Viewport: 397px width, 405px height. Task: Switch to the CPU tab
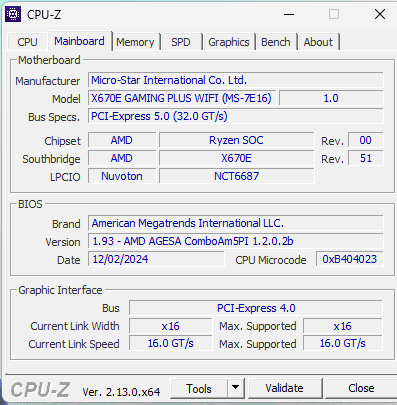pyautogui.click(x=27, y=42)
